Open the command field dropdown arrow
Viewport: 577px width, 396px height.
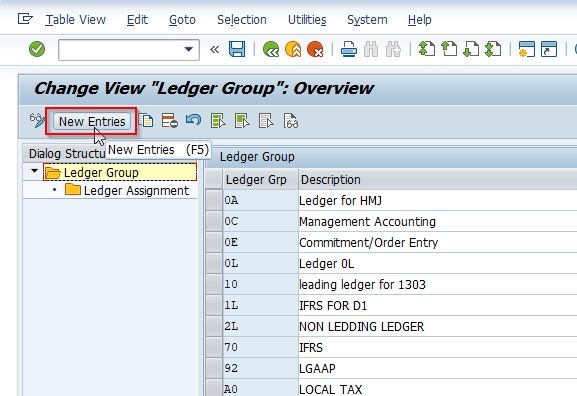pos(189,49)
